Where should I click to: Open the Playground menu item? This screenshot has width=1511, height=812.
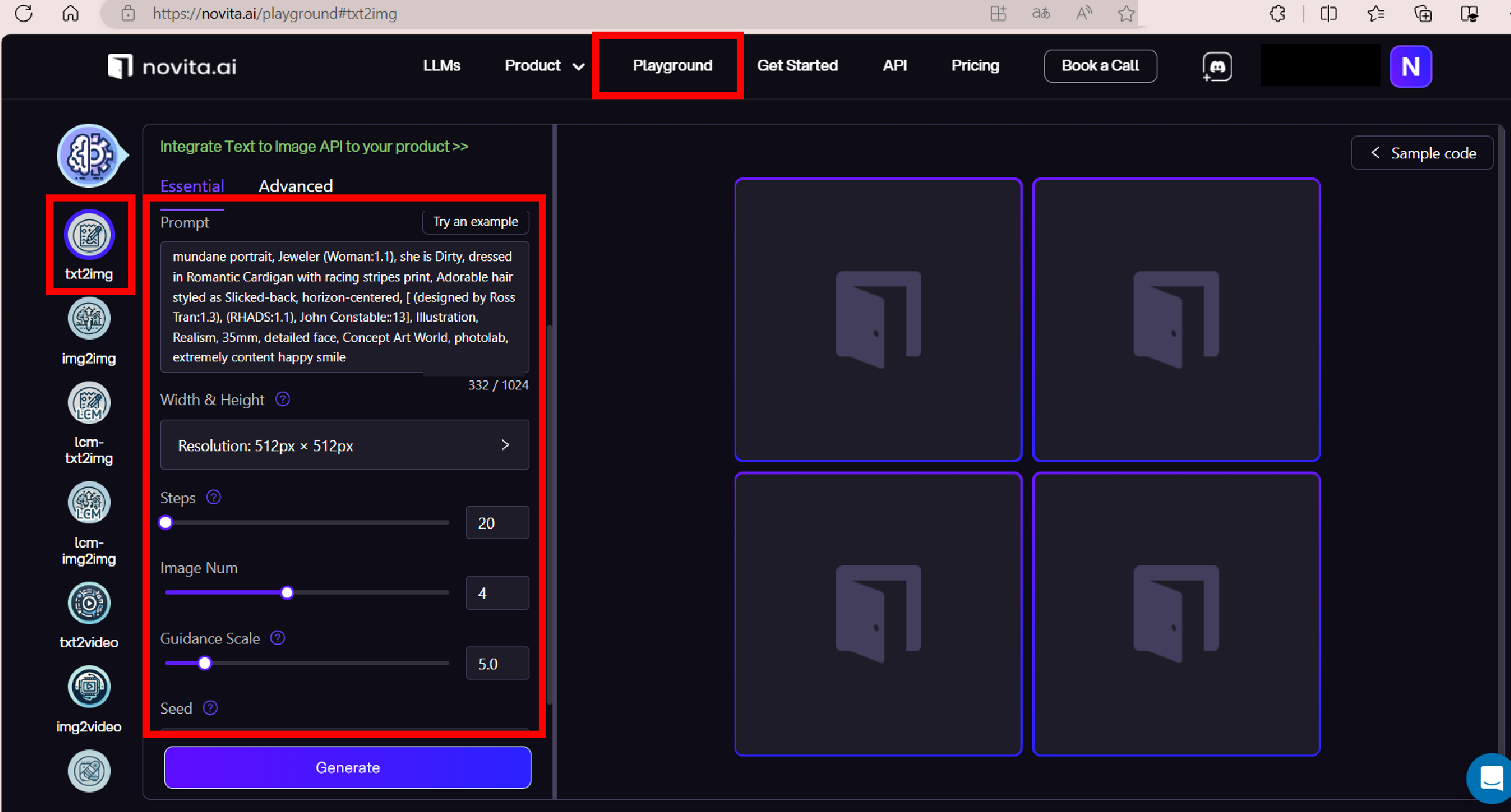pyautogui.click(x=672, y=66)
